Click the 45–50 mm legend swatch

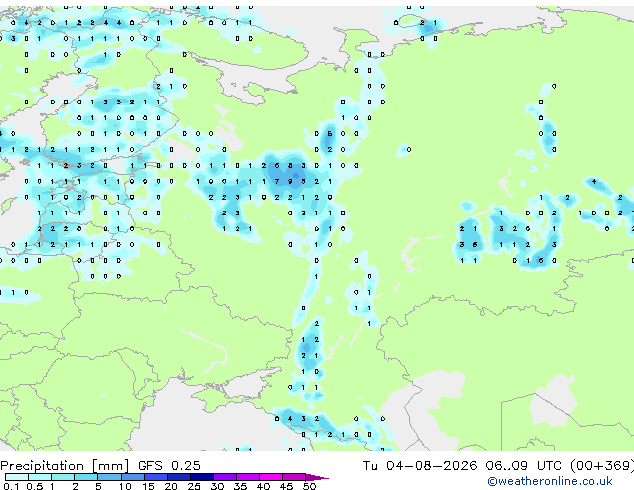pyautogui.click(x=294, y=477)
